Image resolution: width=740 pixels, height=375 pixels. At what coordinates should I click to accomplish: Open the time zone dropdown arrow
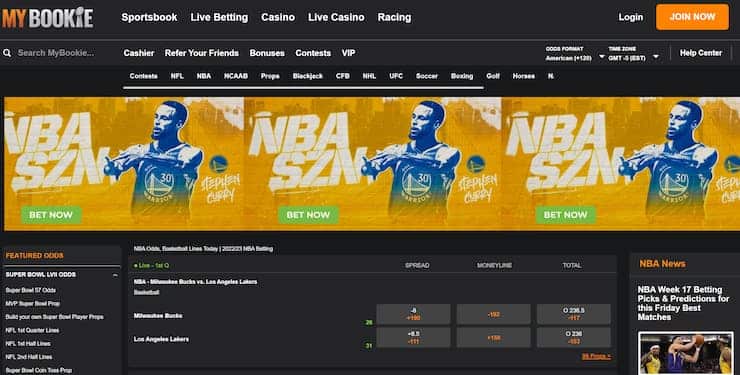656,57
